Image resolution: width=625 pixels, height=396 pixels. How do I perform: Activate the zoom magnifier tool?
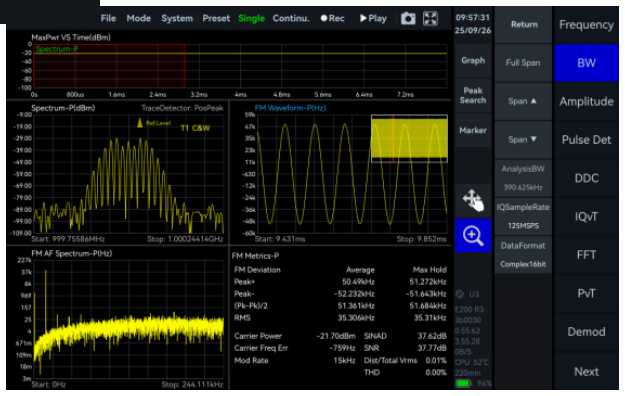pos(473,235)
